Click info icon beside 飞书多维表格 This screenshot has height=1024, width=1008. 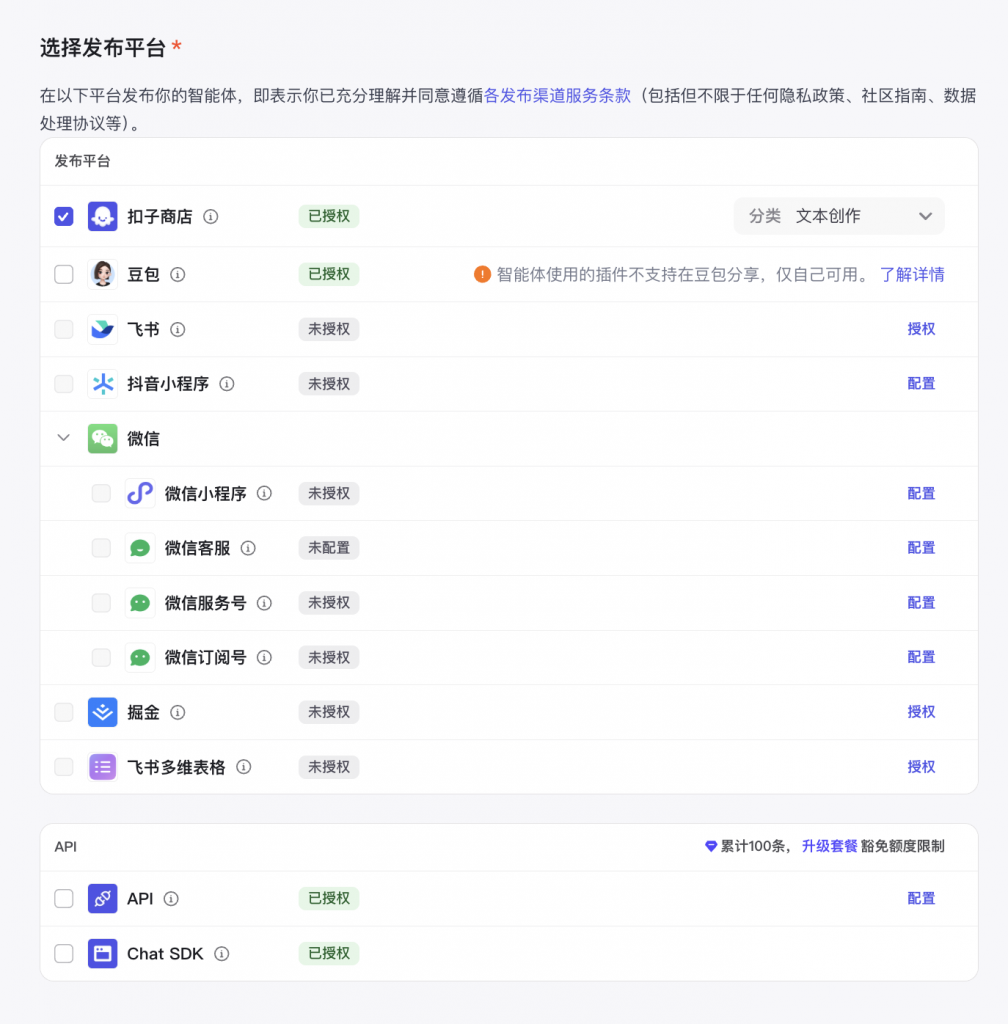click(244, 767)
